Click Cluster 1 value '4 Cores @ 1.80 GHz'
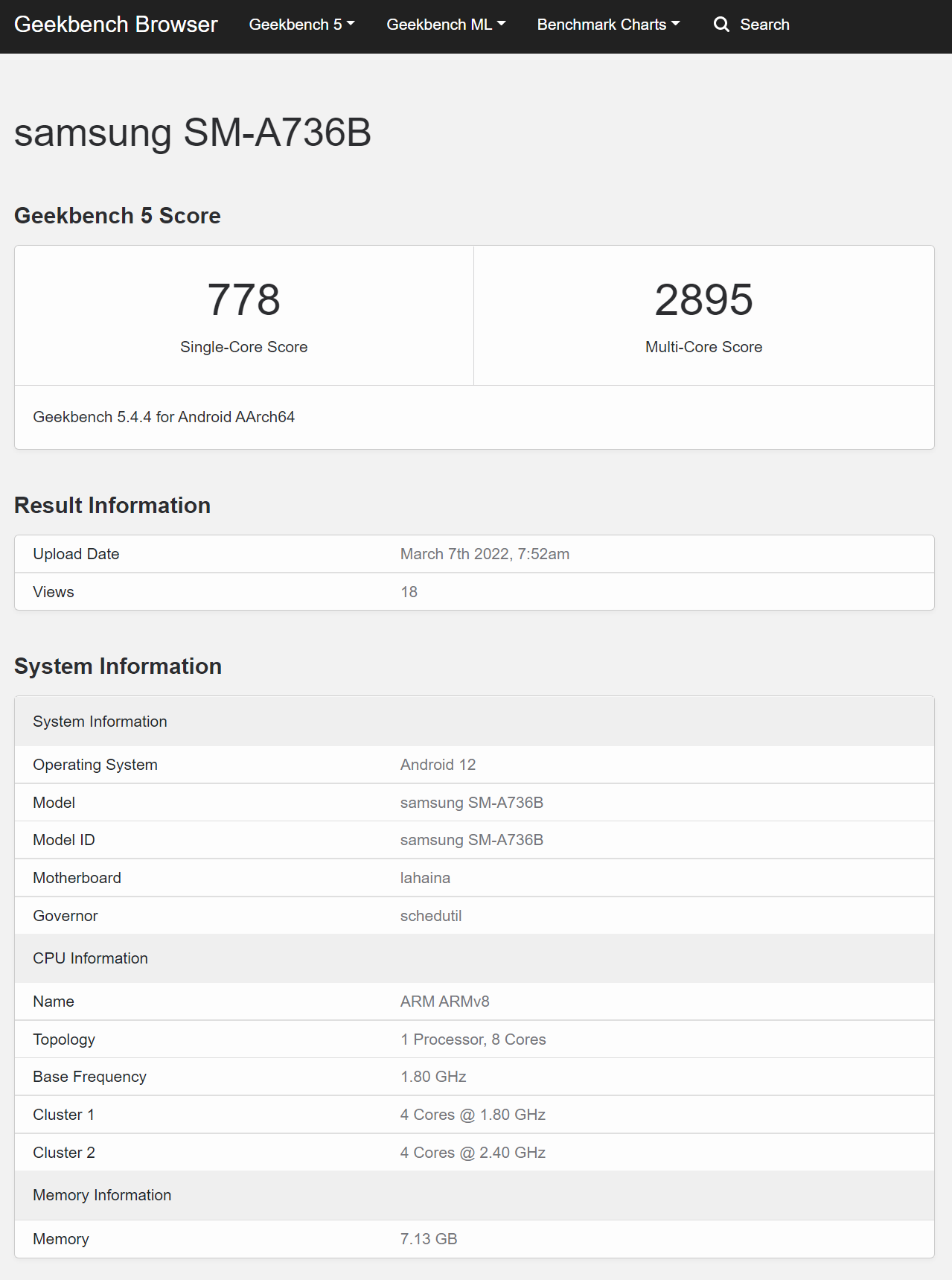Image resolution: width=952 pixels, height=1280 pixels. point(473,1115)
